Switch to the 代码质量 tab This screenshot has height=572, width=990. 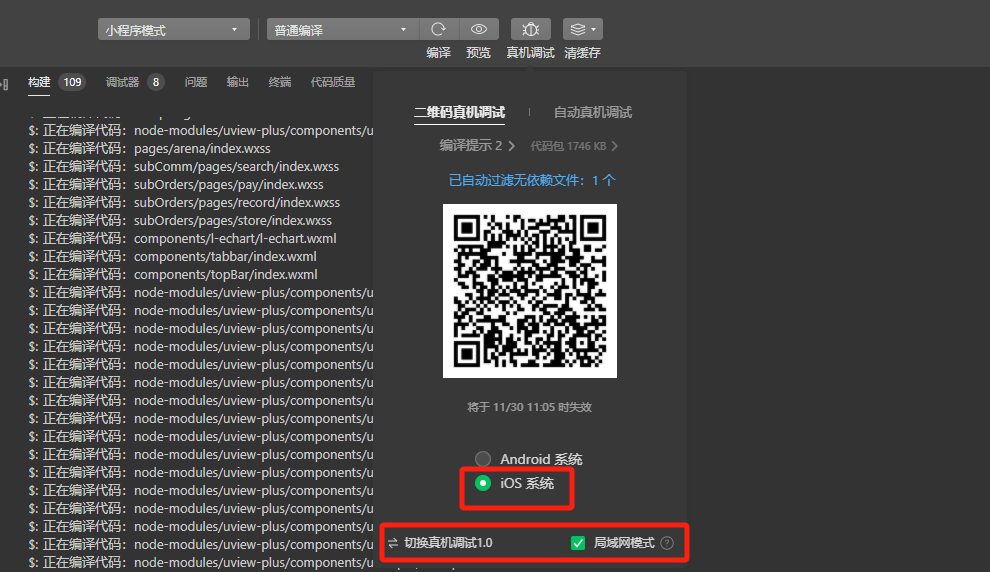[x=333, y=82]
